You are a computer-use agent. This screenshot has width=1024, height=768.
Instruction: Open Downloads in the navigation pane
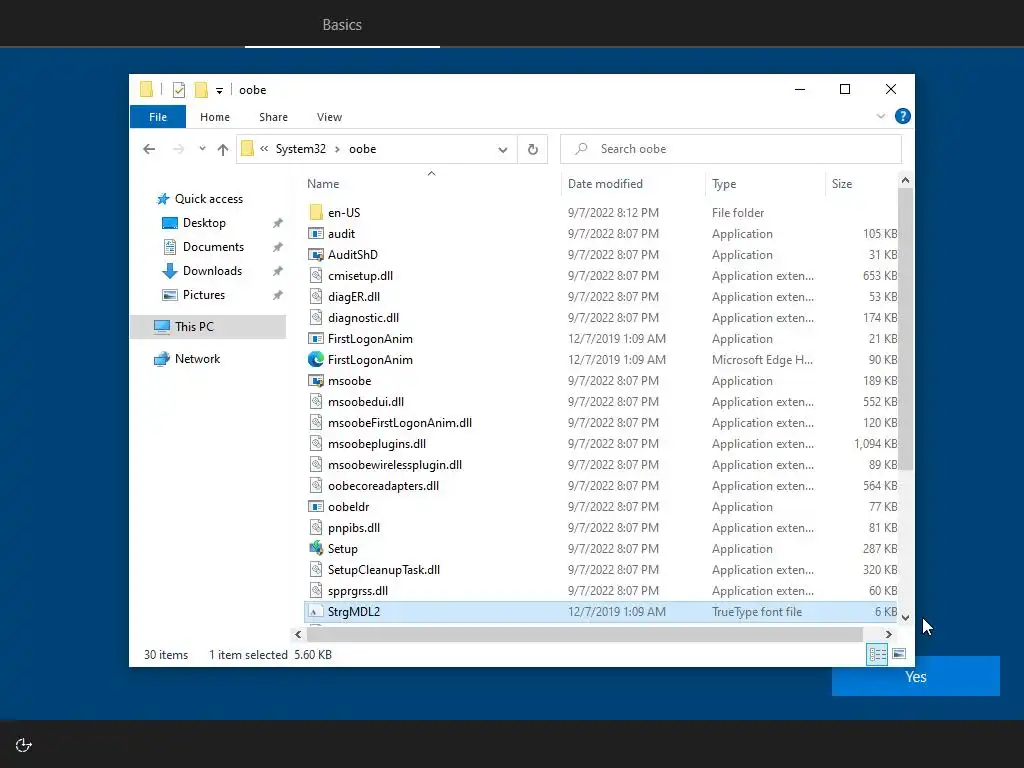212,271
